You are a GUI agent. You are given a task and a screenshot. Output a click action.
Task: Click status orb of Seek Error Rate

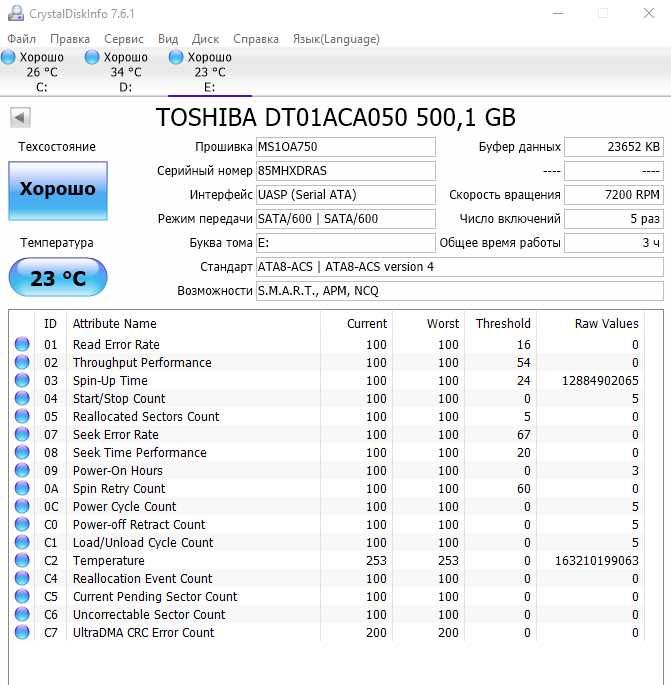click(x=22, y=434)
